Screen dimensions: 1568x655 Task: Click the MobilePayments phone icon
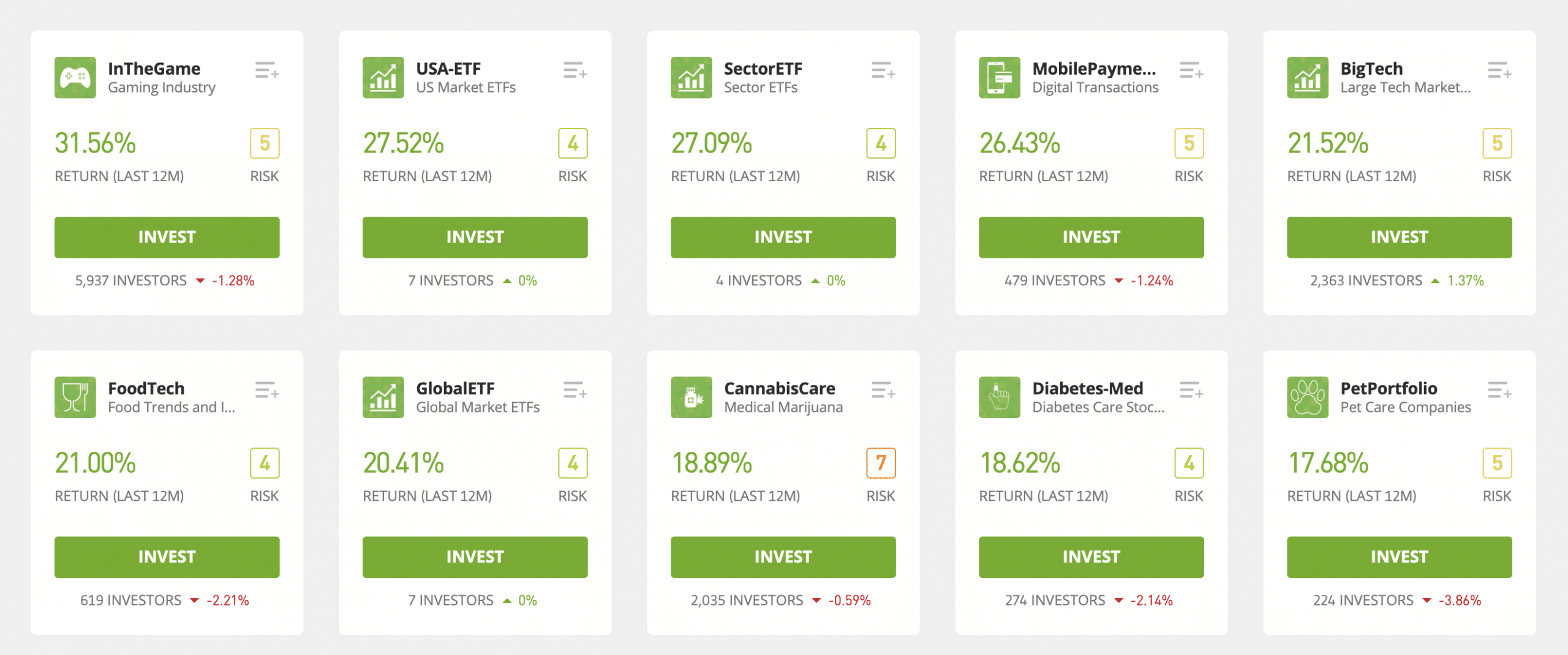[x=1000, y=78]
